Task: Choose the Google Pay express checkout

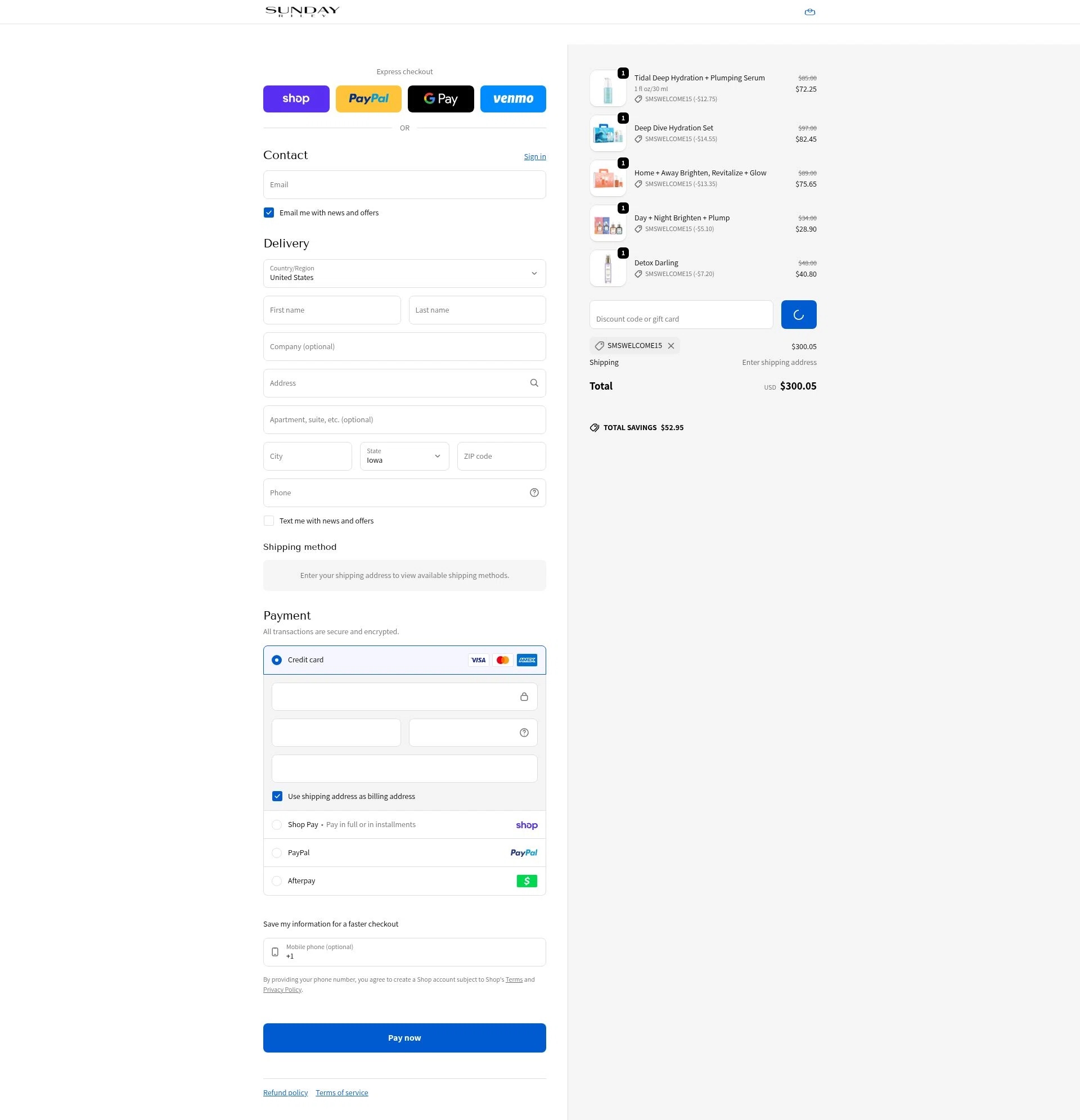Action: (x=440, y=99)
